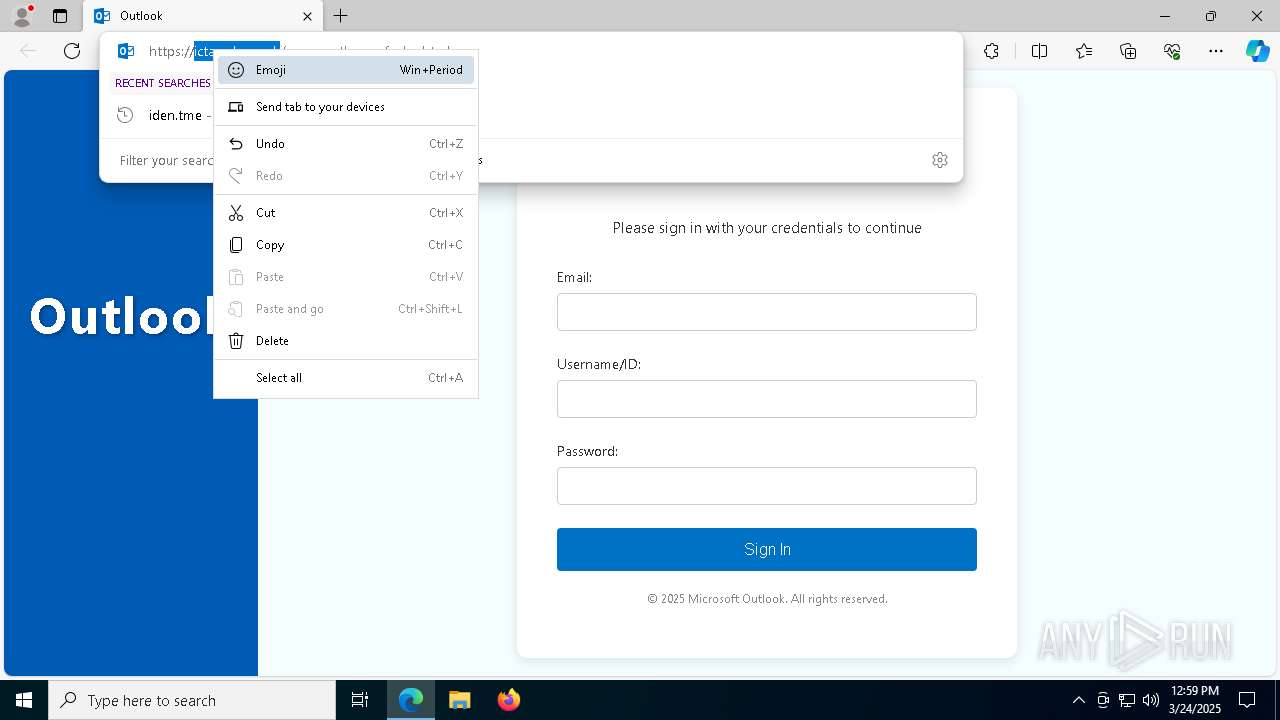Viewport: 1280px width, 720px height.
Task: Show hidden tray icons chevron
Action: point(1078,700)
